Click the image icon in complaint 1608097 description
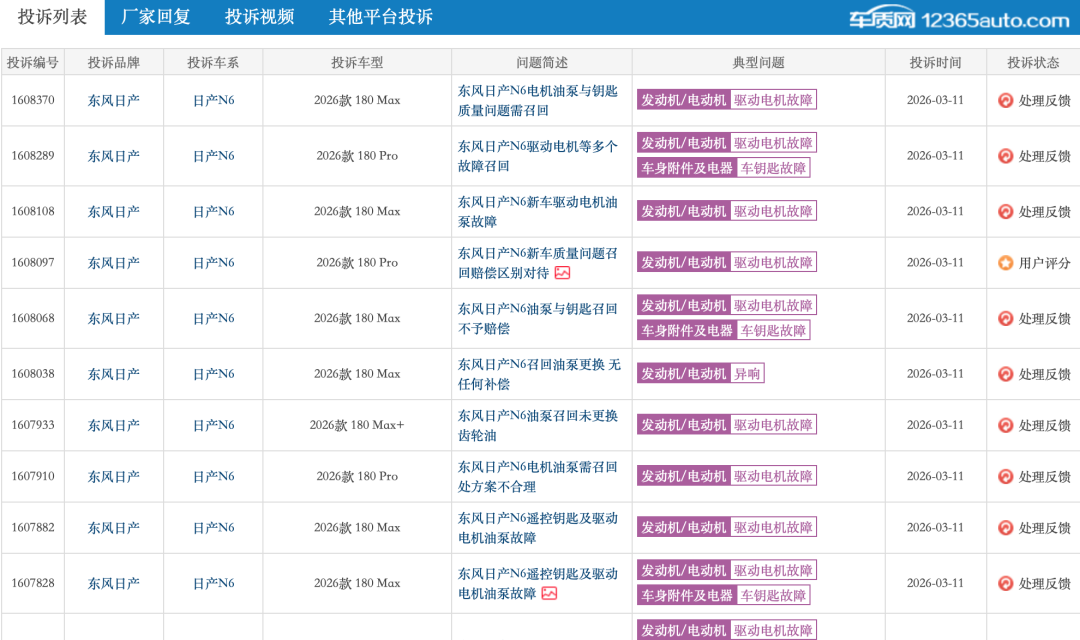The height and width of the screenshot is (640, 1080). [x=563, y=273]
